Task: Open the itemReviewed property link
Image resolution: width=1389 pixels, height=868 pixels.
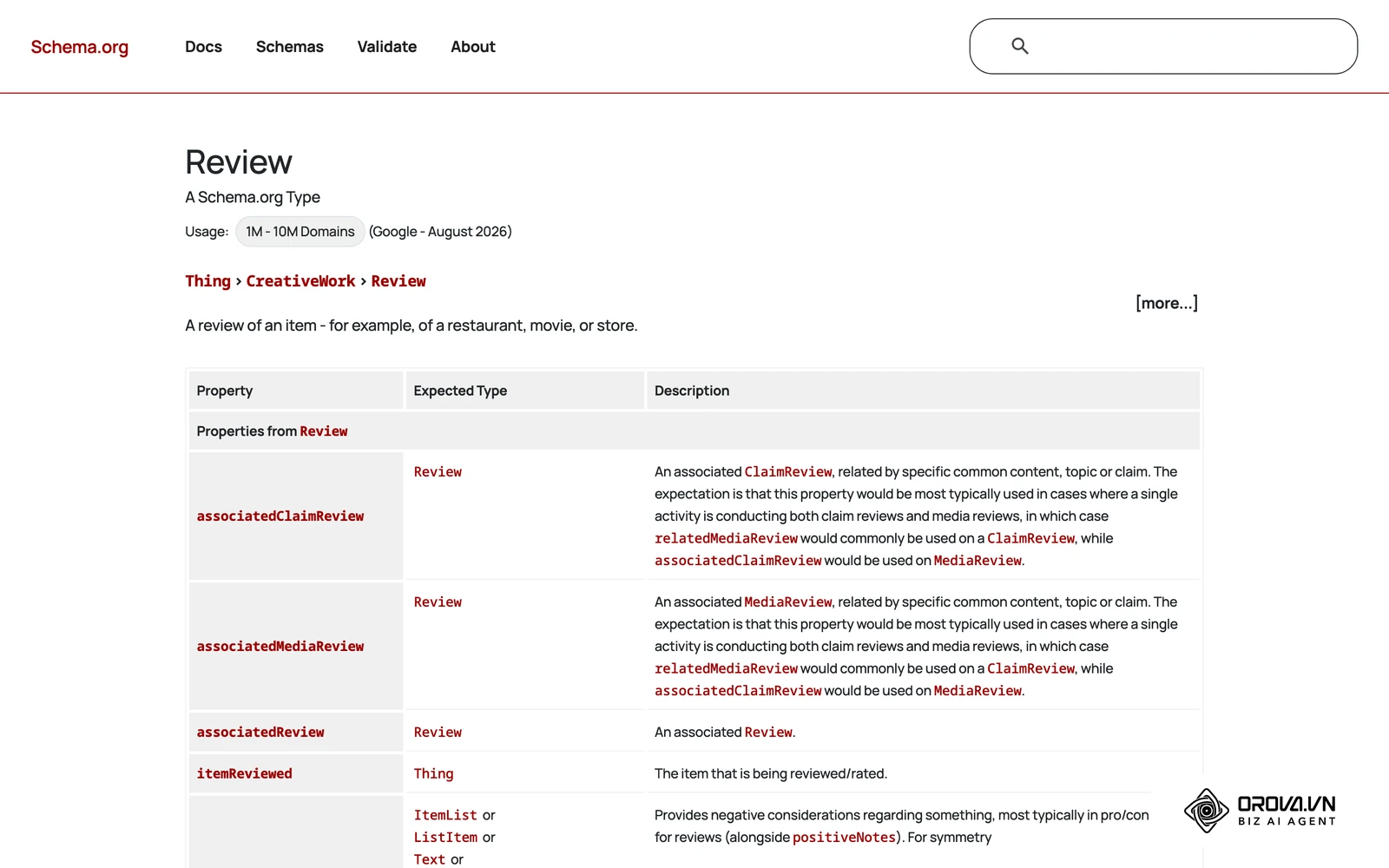Action: pos(244,774)
